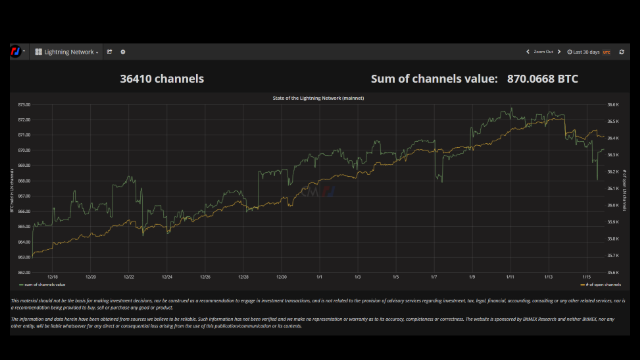The width and height of the screenshot is (640, 360).
Task: Open the BitMEX logo side menu
Action: [x=16, y=52]
